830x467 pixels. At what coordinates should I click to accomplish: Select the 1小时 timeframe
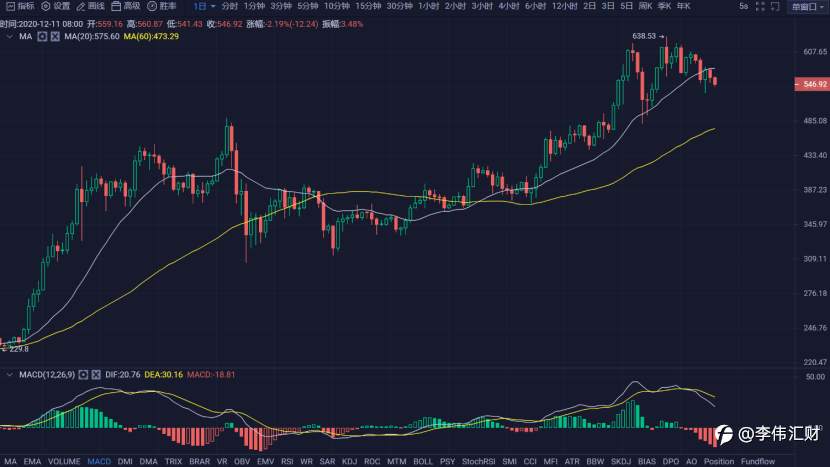428,6
